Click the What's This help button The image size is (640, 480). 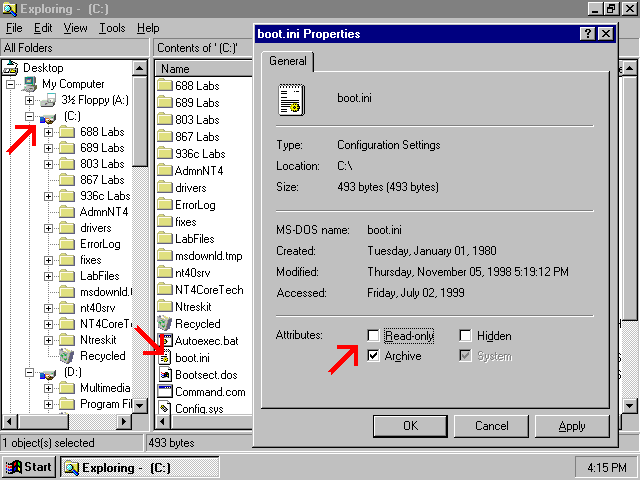(587, 33)
